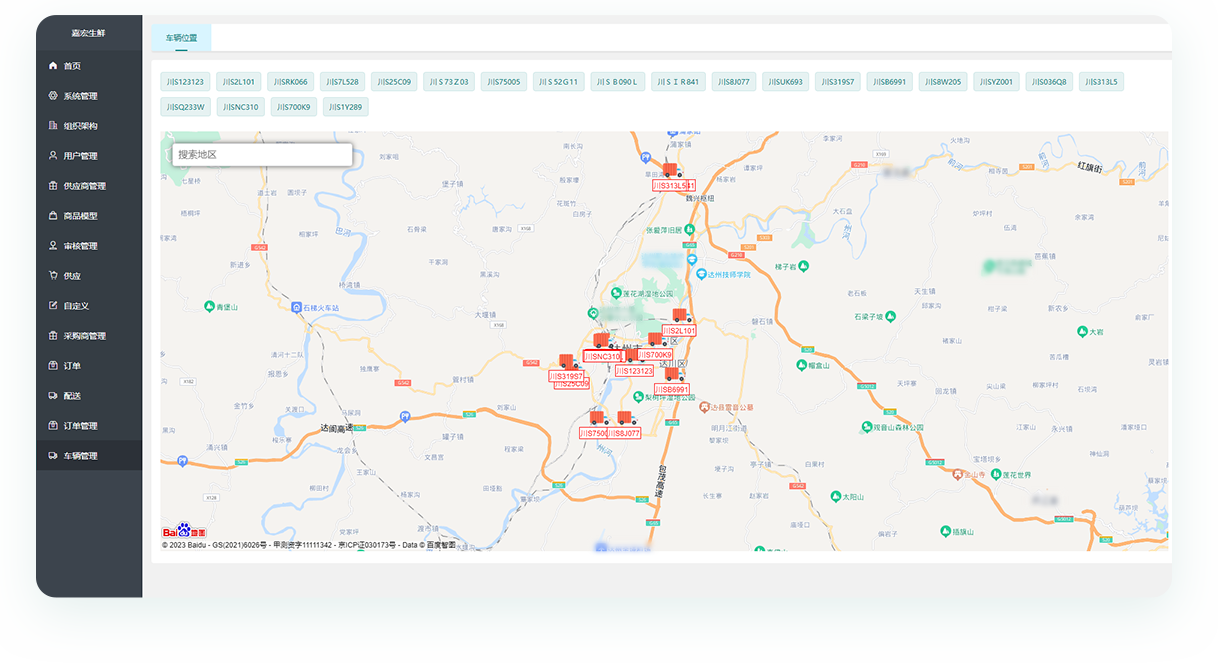Click the 配送 delivery truck icon in sidebar
Image resolution: width=1218 pixels, height=666 pixels.
click(x=53, y=396)
